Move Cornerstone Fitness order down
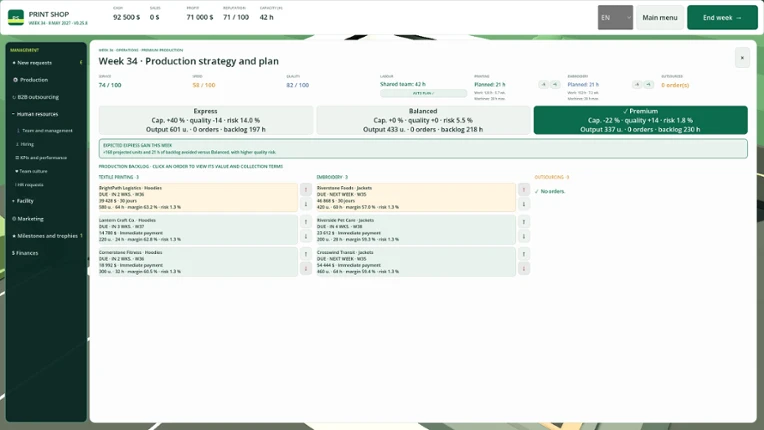 [306, 268]
